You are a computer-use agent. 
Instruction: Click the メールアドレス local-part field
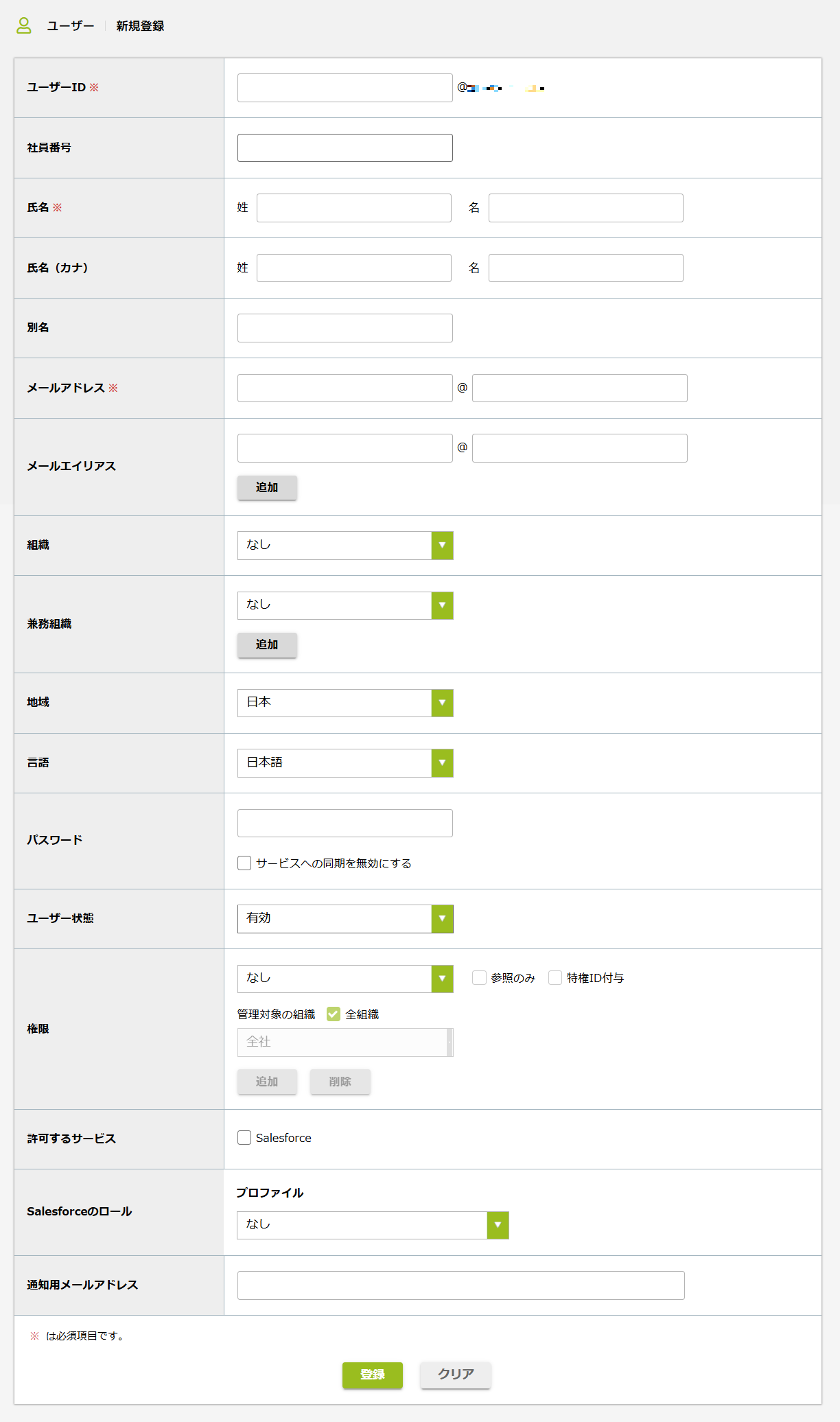[345, 388]
